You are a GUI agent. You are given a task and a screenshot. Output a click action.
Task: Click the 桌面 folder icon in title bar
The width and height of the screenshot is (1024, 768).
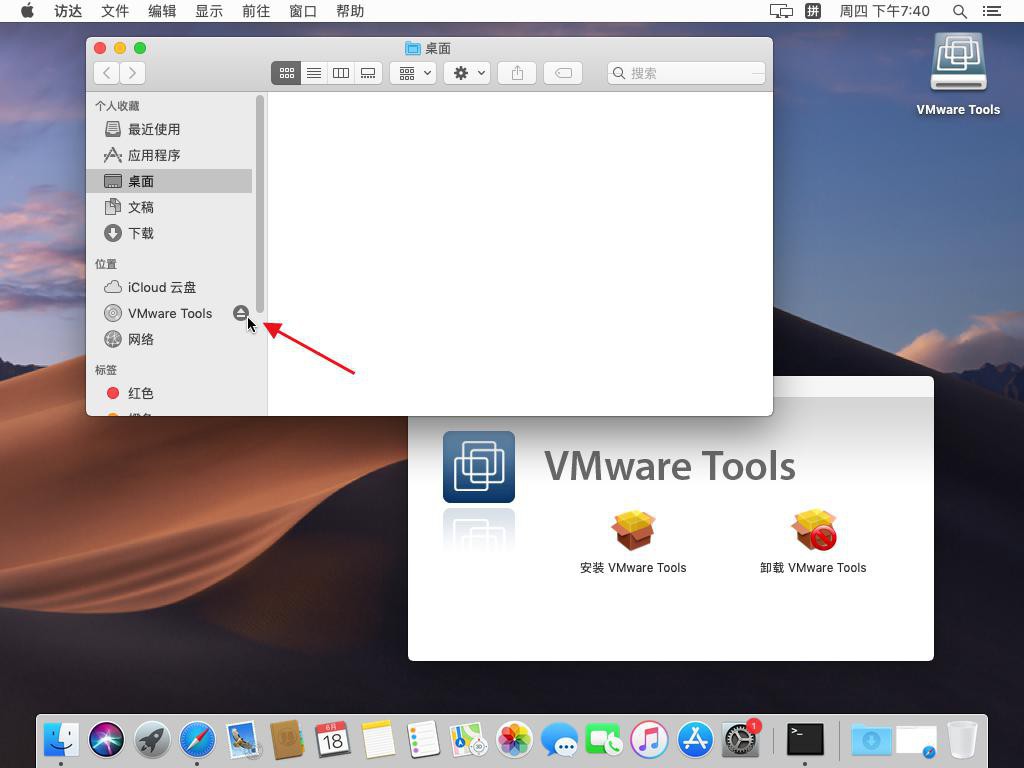click(x=412, y=48)
